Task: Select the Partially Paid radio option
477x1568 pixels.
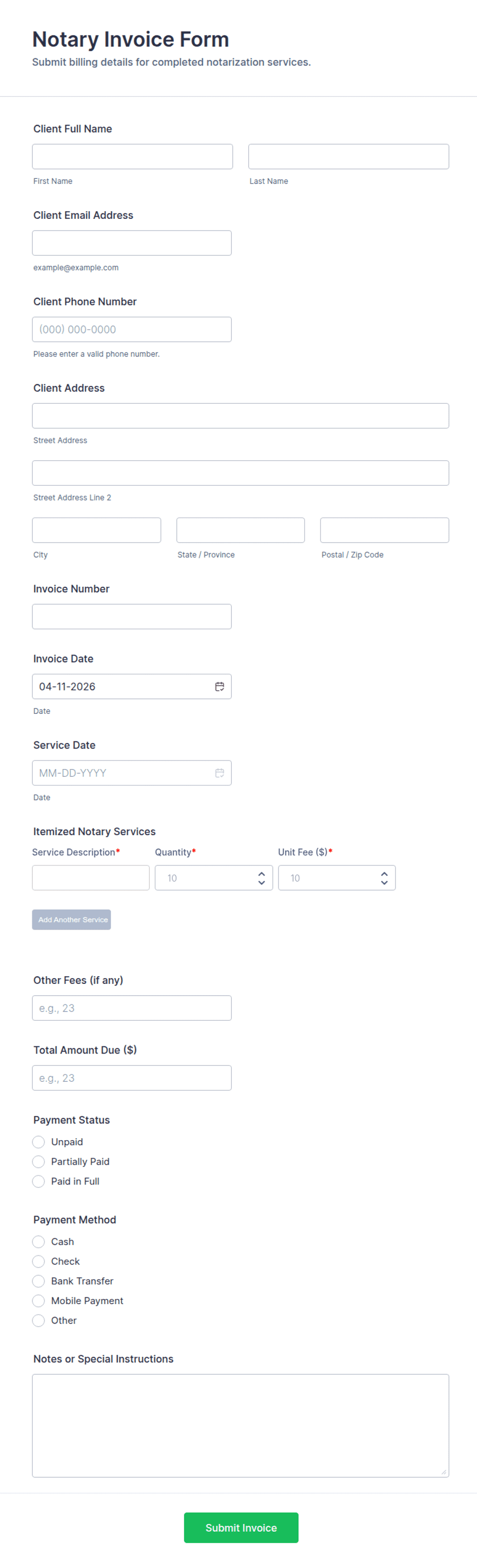Action: (x=38, y=1161)
